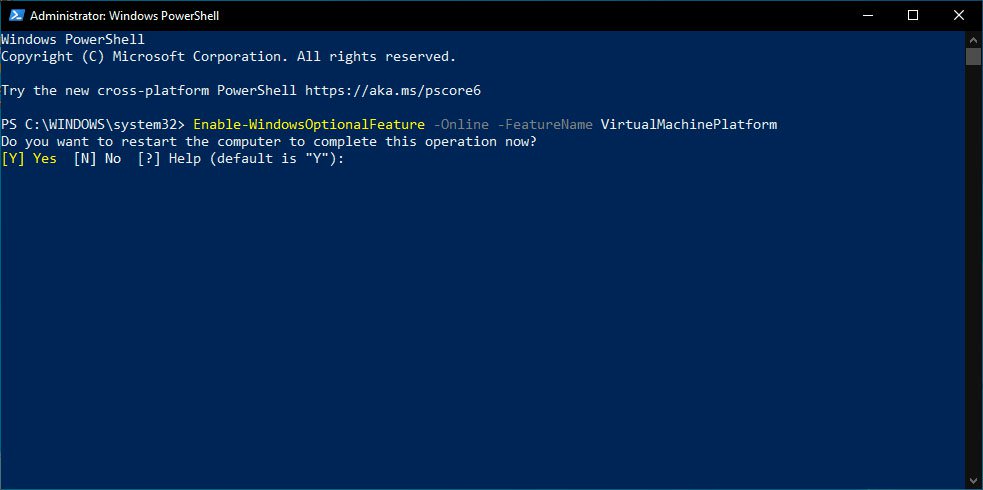This screenshot has width=983, height=490.
Task: Click the -FeatureName parameter text
Action: pos(545,124)
